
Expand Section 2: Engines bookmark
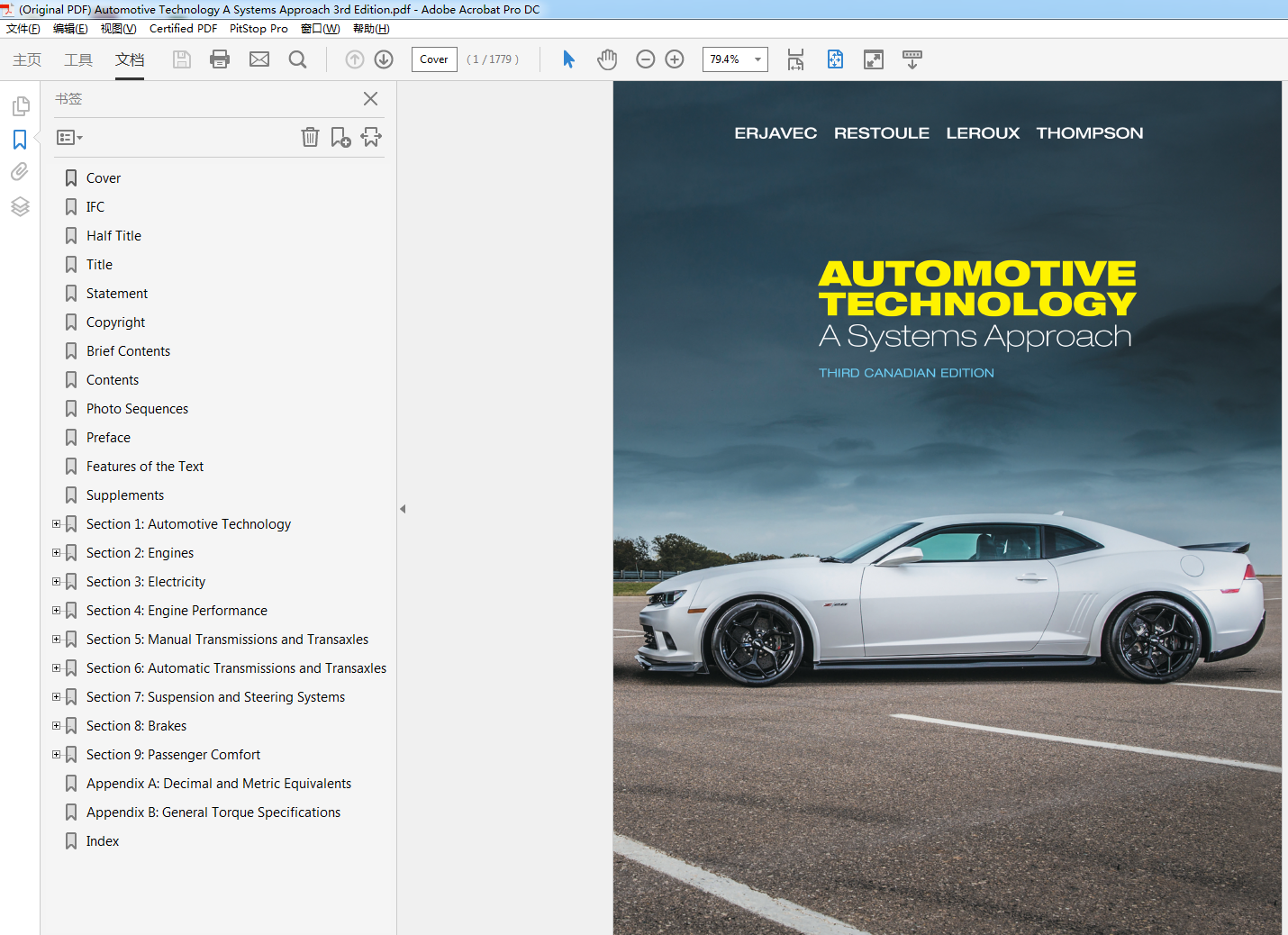(56, 552)
